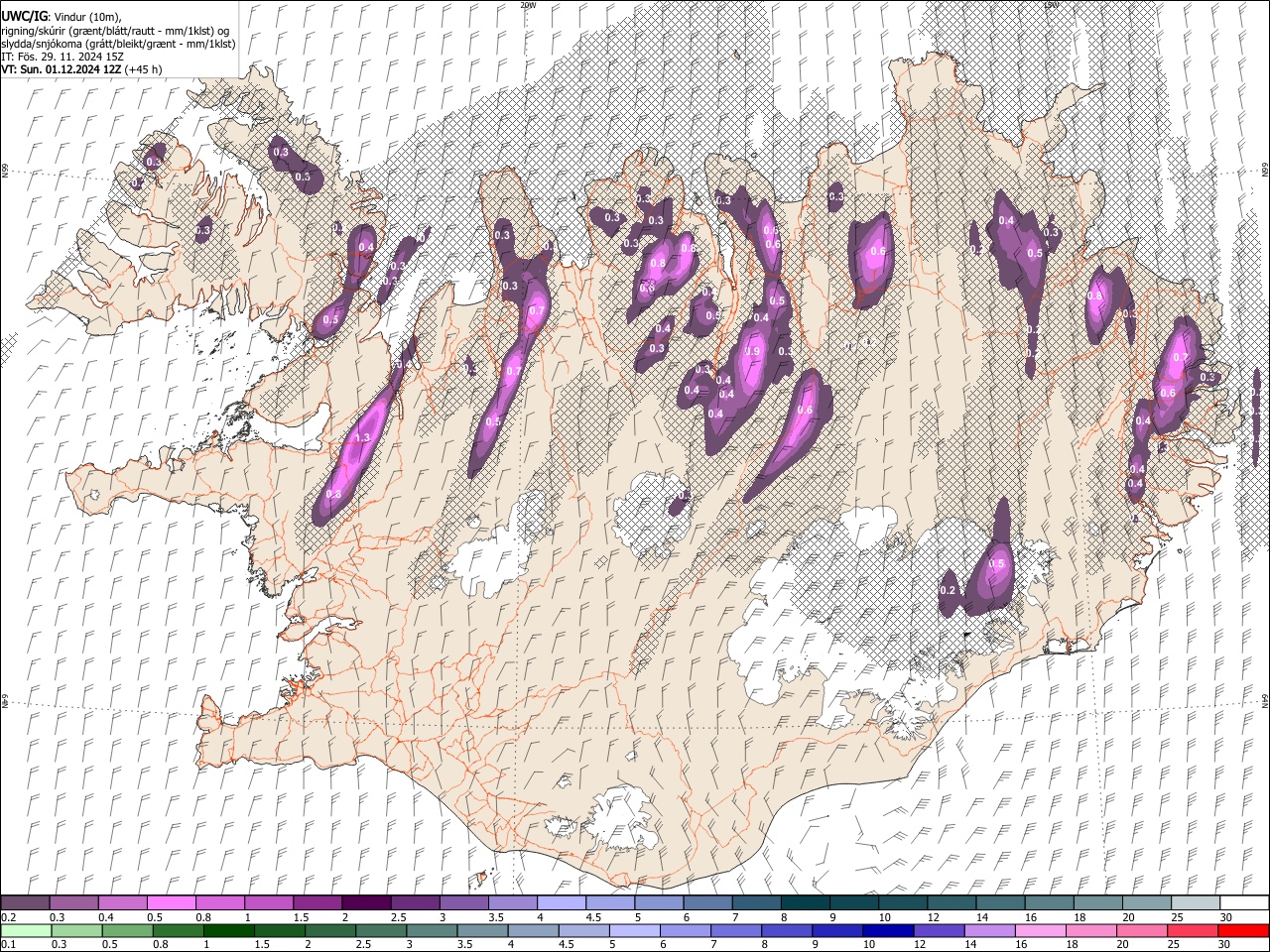The width and height of the screenshot is (1270, 952).
Task: Click the bright pink 0.5 swatch in top legend row
Action: pyautogui.click(x=171, y=902)
